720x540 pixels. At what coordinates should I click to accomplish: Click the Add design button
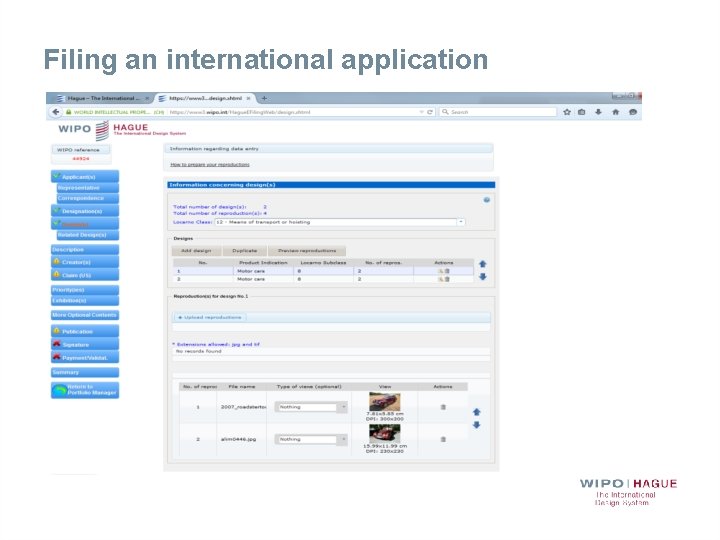(196, 251)
